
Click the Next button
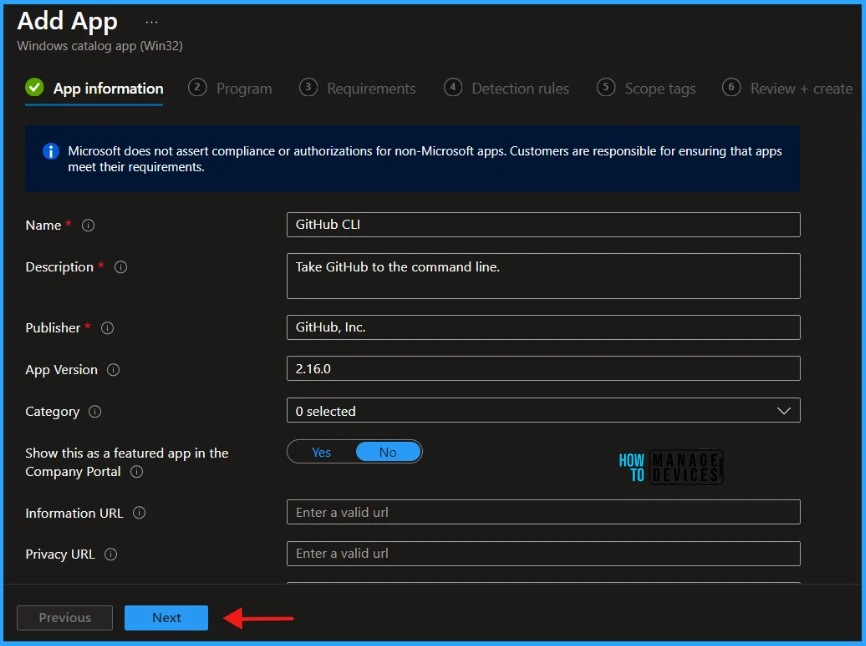[x=166, y=618]
